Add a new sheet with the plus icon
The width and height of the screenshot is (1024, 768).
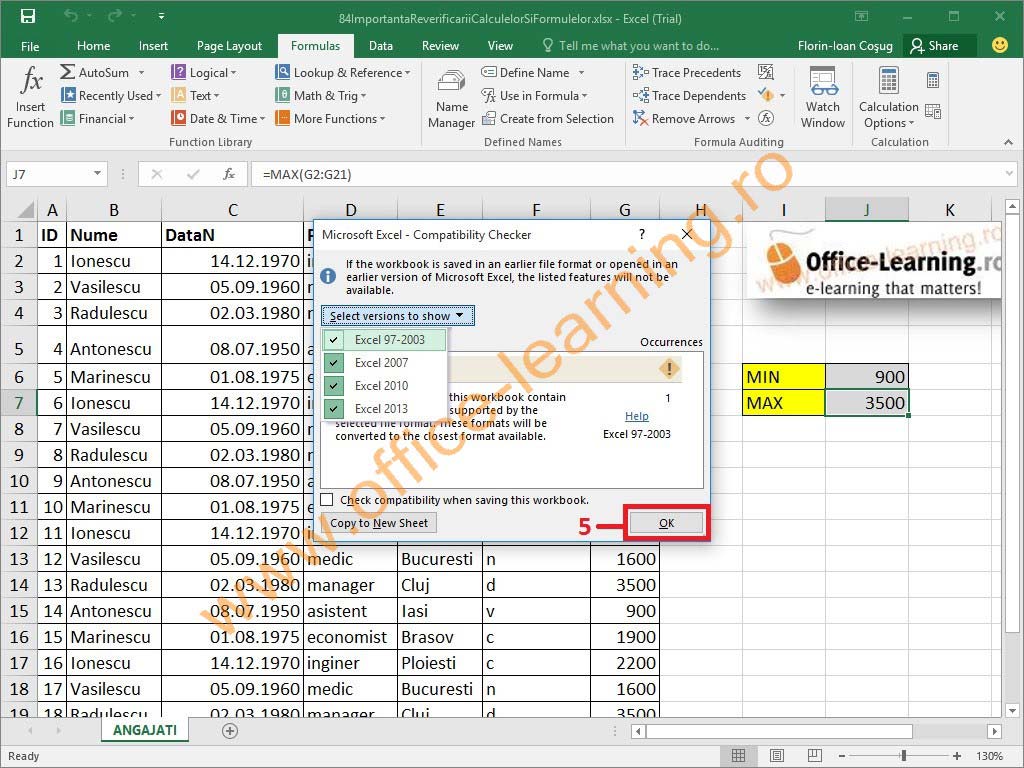tap(230, 731)
